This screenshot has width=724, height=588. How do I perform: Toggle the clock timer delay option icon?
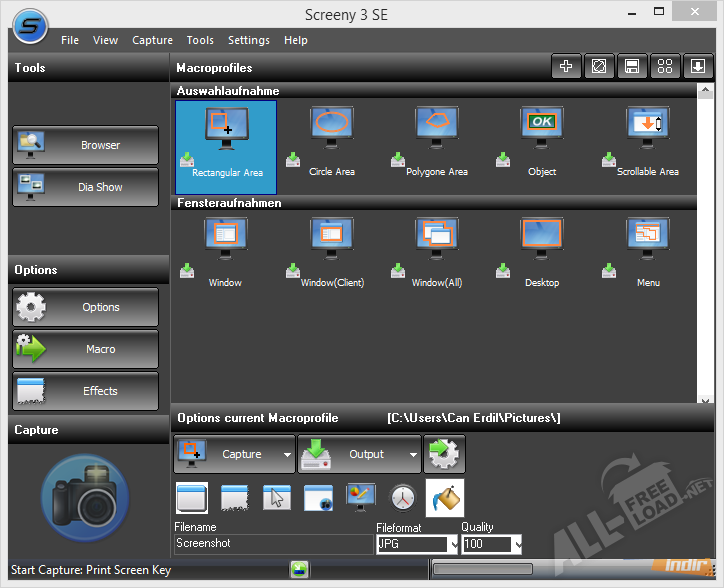click(402, 498)
